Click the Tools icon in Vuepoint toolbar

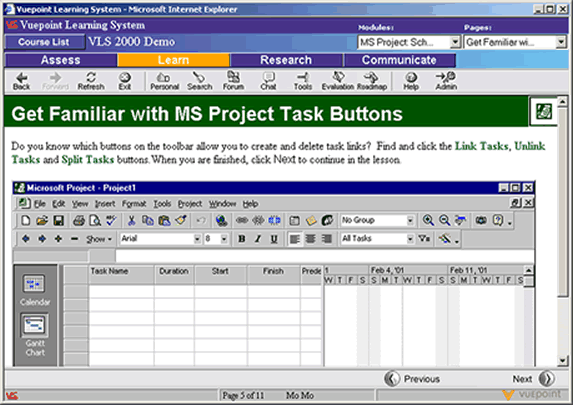303,81
